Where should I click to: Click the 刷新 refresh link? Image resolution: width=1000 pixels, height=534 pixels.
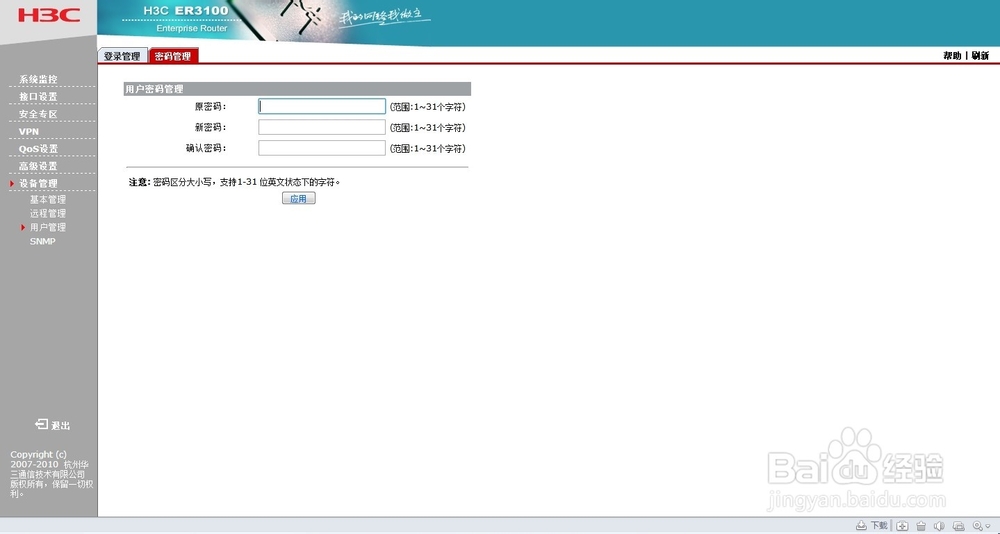pyautogui.click(x=980, y=56)
